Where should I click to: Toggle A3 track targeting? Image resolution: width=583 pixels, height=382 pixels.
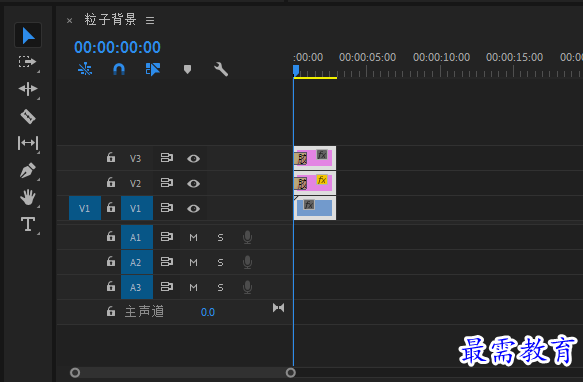[137, 287]
